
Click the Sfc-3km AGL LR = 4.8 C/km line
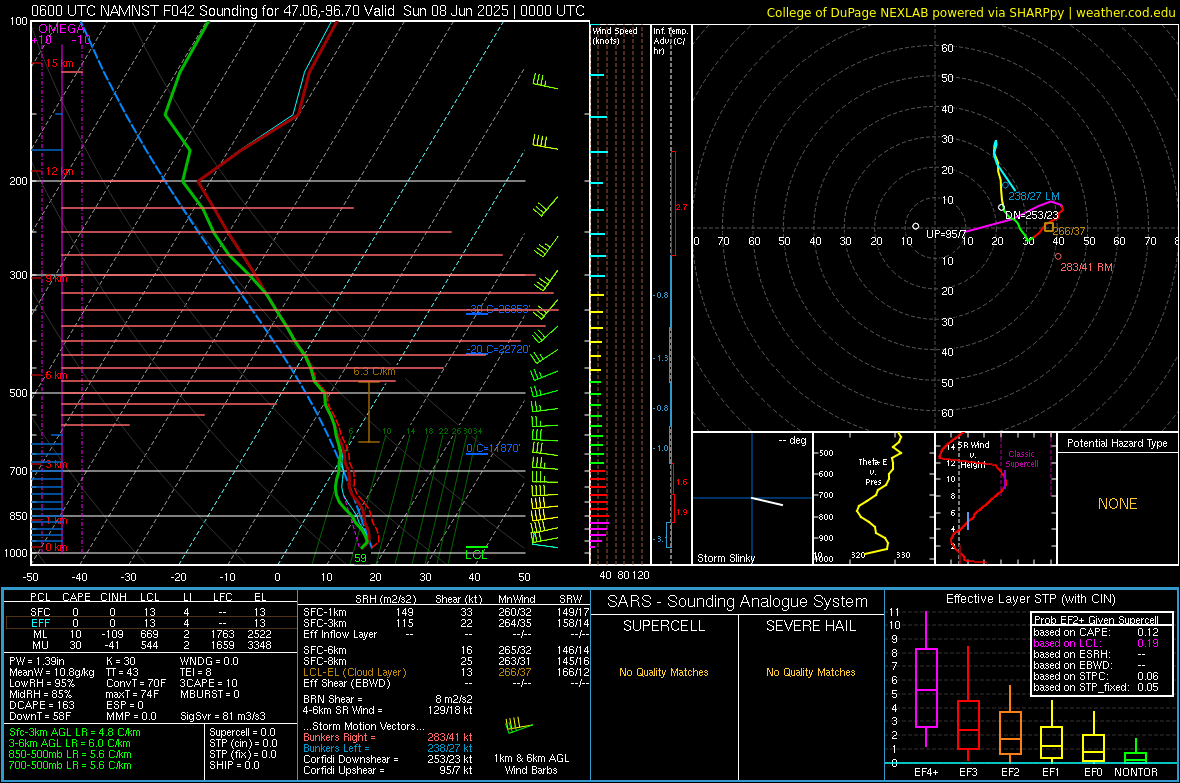(75, 732)
